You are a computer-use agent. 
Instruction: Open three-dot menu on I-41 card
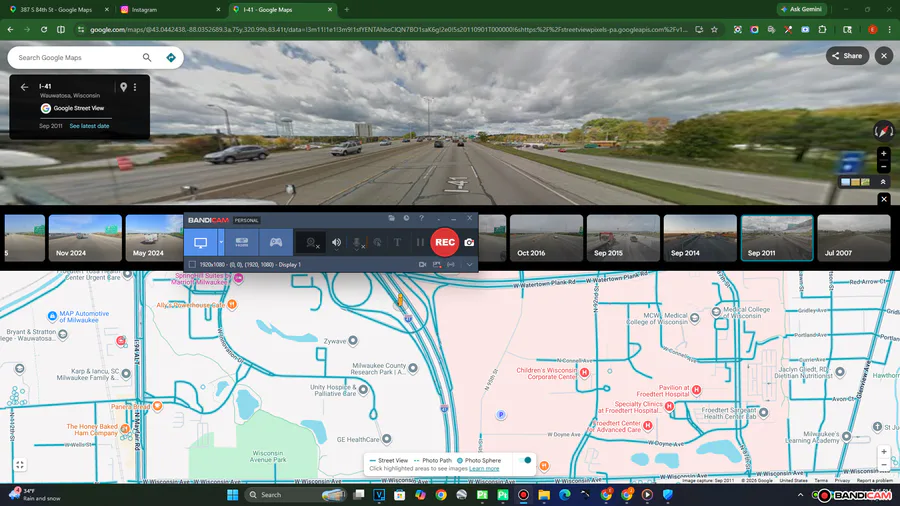[x=135, y=87]
